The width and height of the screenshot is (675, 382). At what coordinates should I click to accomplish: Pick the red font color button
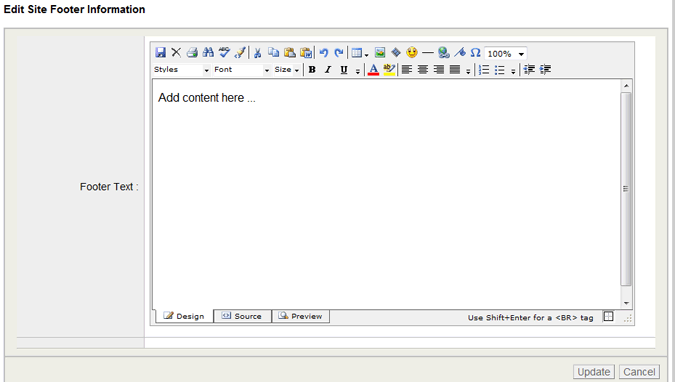[374, 70]
